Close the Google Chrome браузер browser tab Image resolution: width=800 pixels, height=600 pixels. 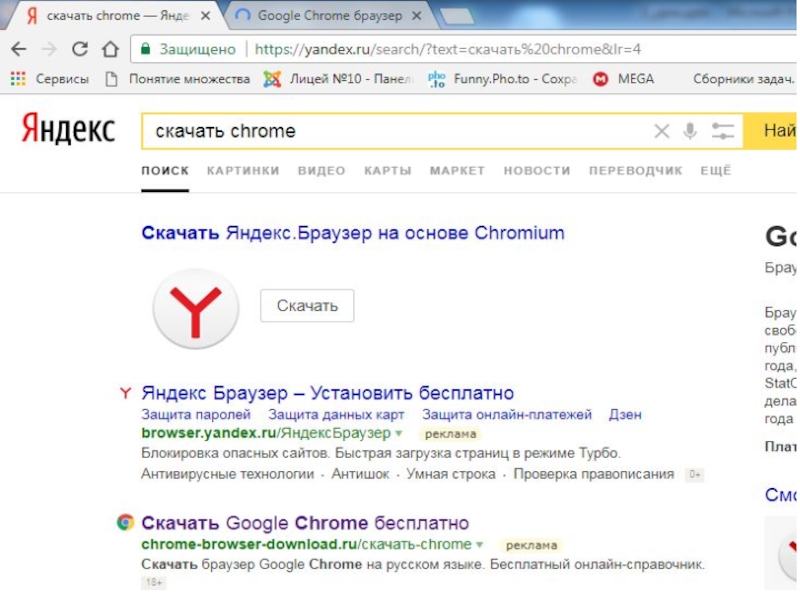click(417, 16)
